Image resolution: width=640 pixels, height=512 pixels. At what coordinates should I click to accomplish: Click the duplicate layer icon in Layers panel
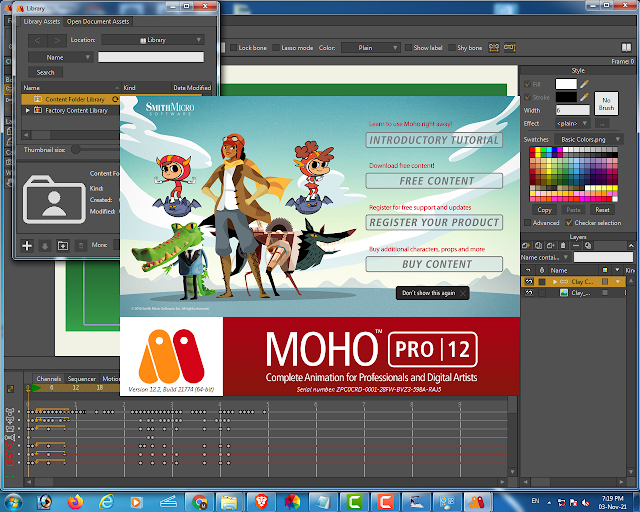[x=539, y=245]
